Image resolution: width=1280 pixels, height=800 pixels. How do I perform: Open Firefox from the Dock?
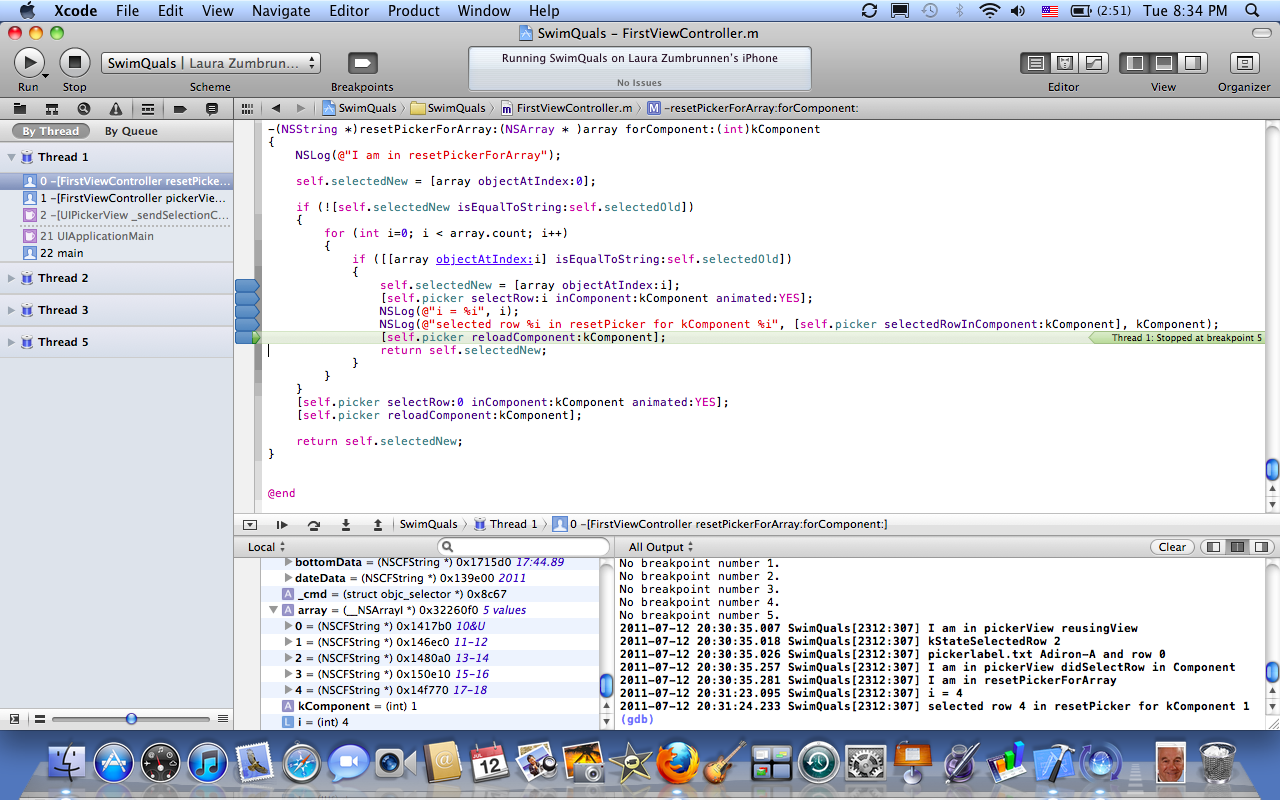[x=677, y=765]
